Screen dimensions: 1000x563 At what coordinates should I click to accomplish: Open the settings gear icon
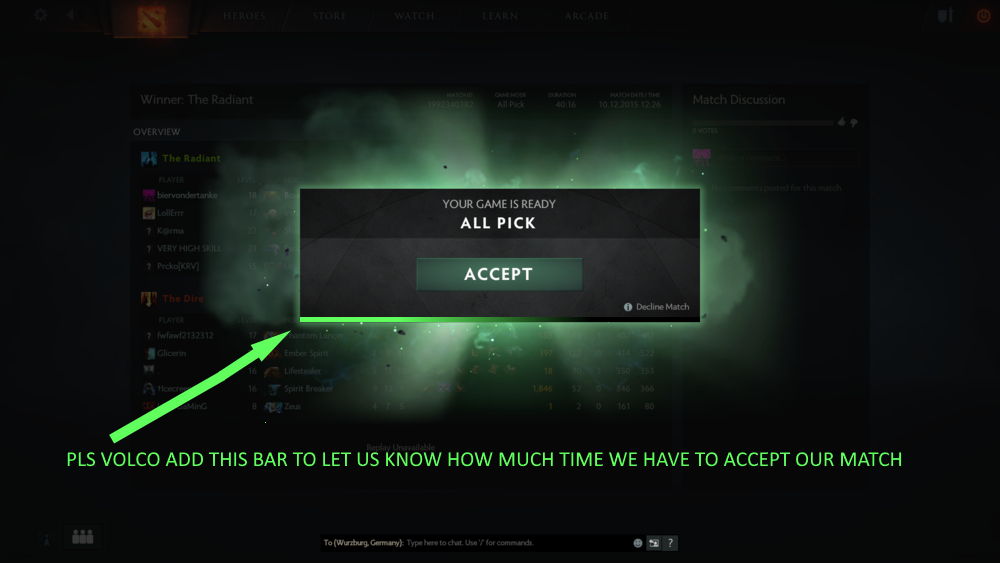pyautogui.click(x=41, y=15)
